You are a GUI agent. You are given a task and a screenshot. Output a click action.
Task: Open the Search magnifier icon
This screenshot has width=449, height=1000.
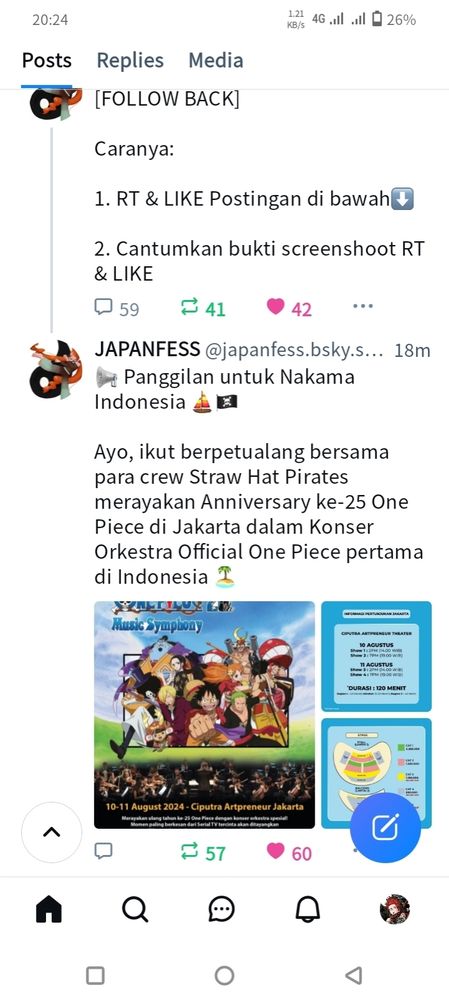point(135,909)
